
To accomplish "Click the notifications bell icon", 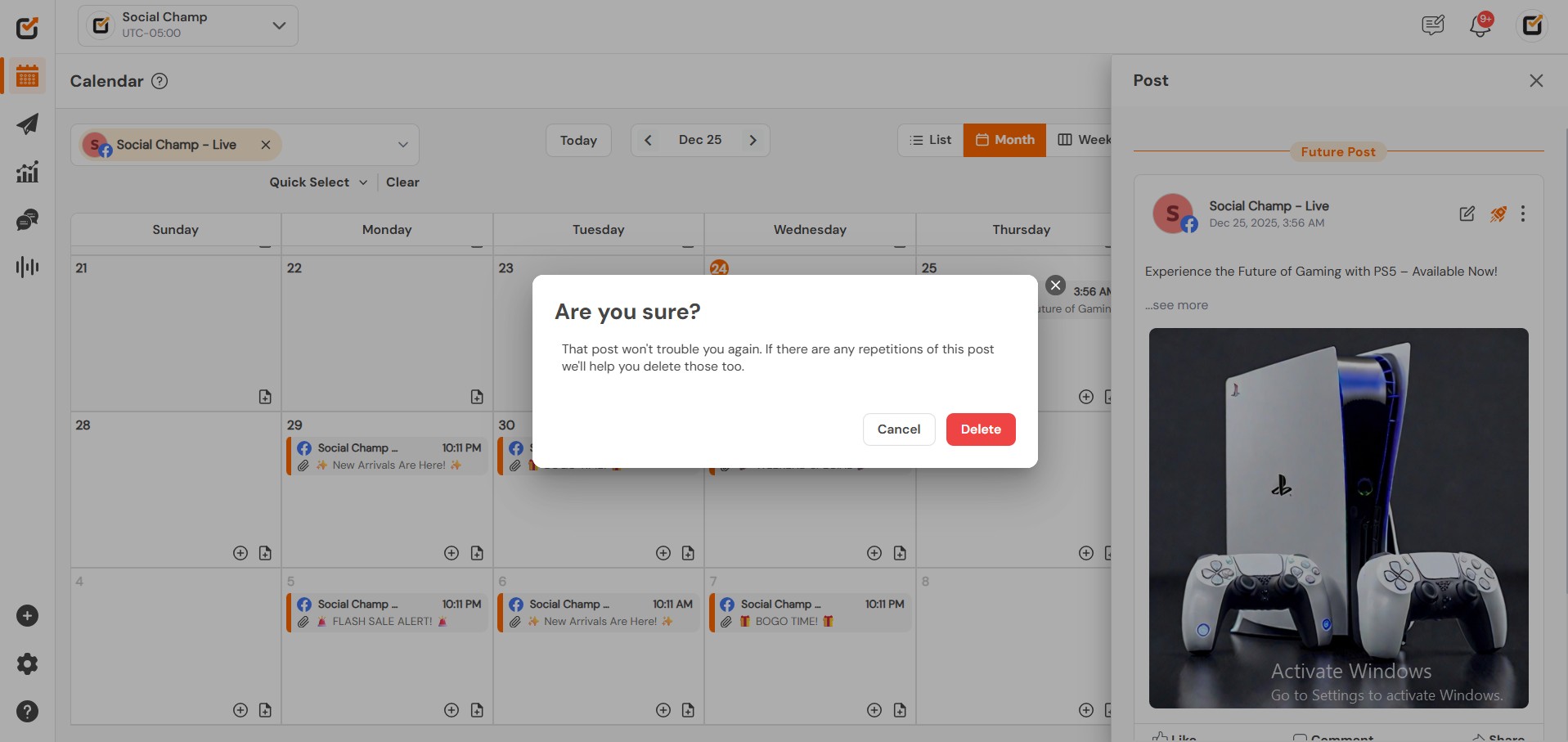I will tap(1480, 26).
